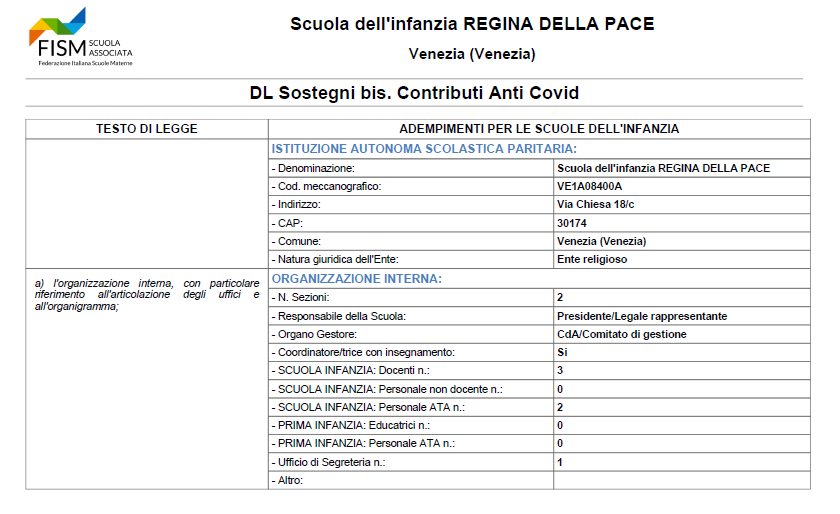Screen dimensions: 840x514
Task: Click the '- Cod. meccanografico:' label
Action: (326, 187)
